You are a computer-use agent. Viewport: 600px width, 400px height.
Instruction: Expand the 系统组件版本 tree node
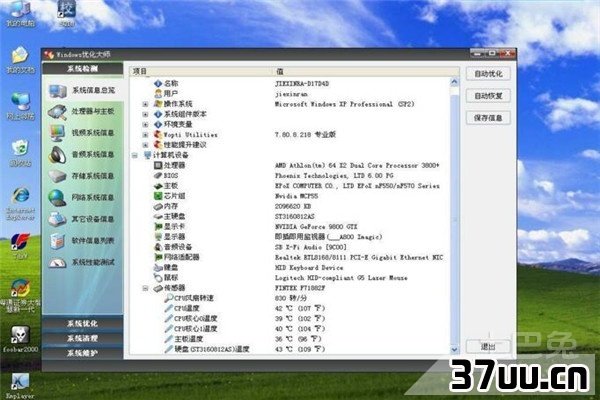point(145,114)
